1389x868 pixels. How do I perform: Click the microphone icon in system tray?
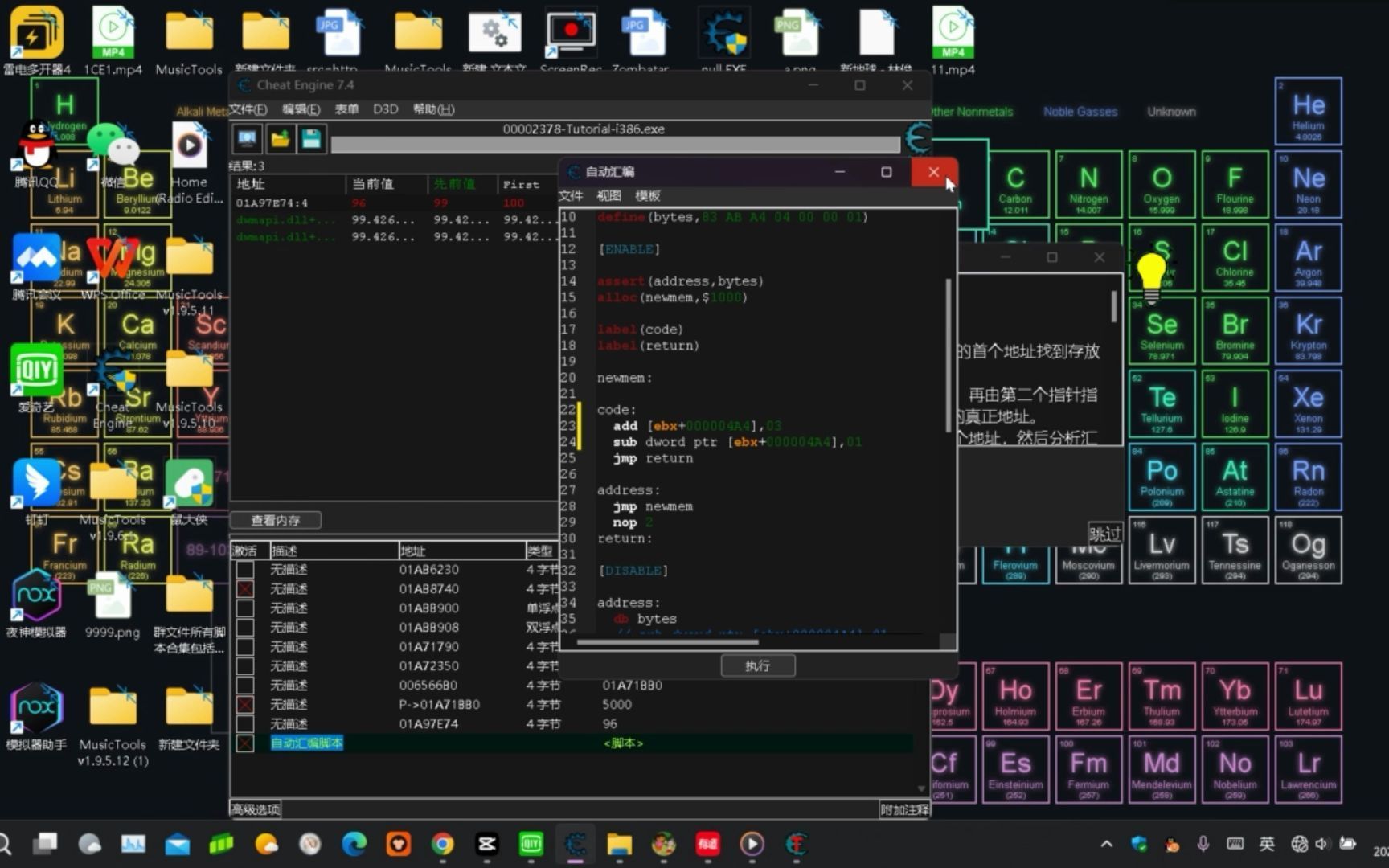pos(1203,844)
